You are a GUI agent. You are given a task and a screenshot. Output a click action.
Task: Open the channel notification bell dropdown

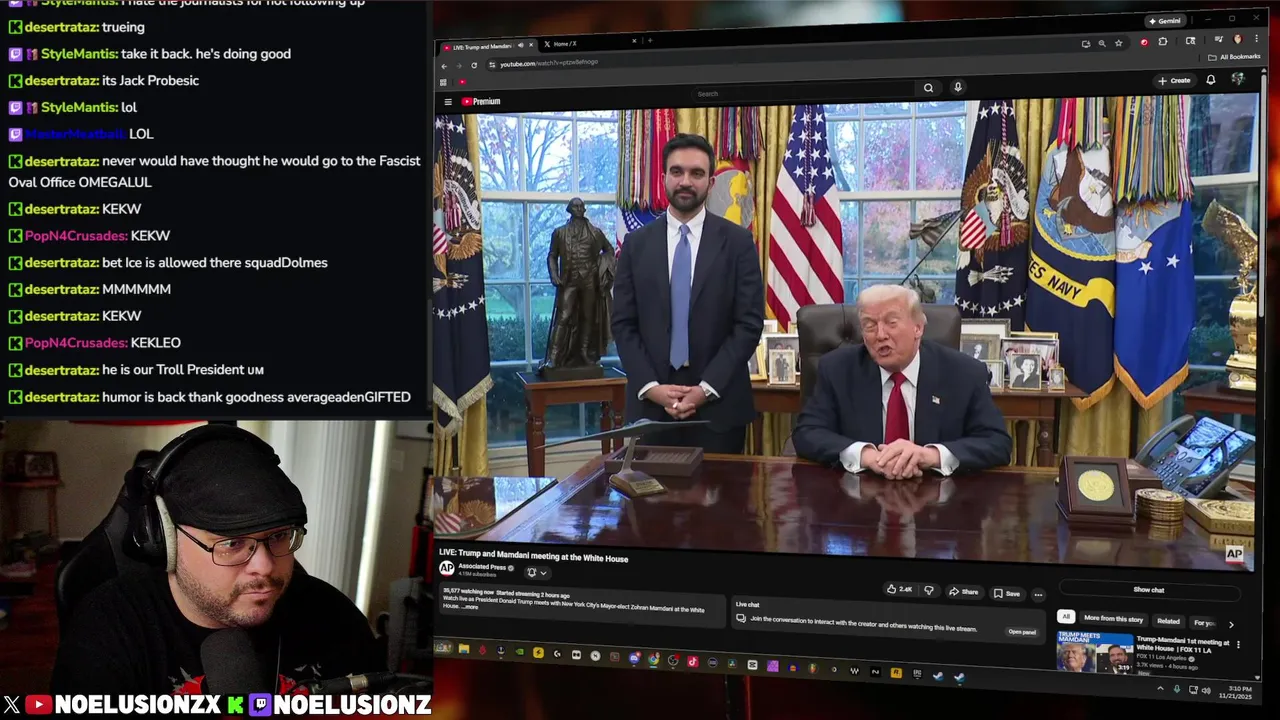pyautogui.click(x=537, y=573)
